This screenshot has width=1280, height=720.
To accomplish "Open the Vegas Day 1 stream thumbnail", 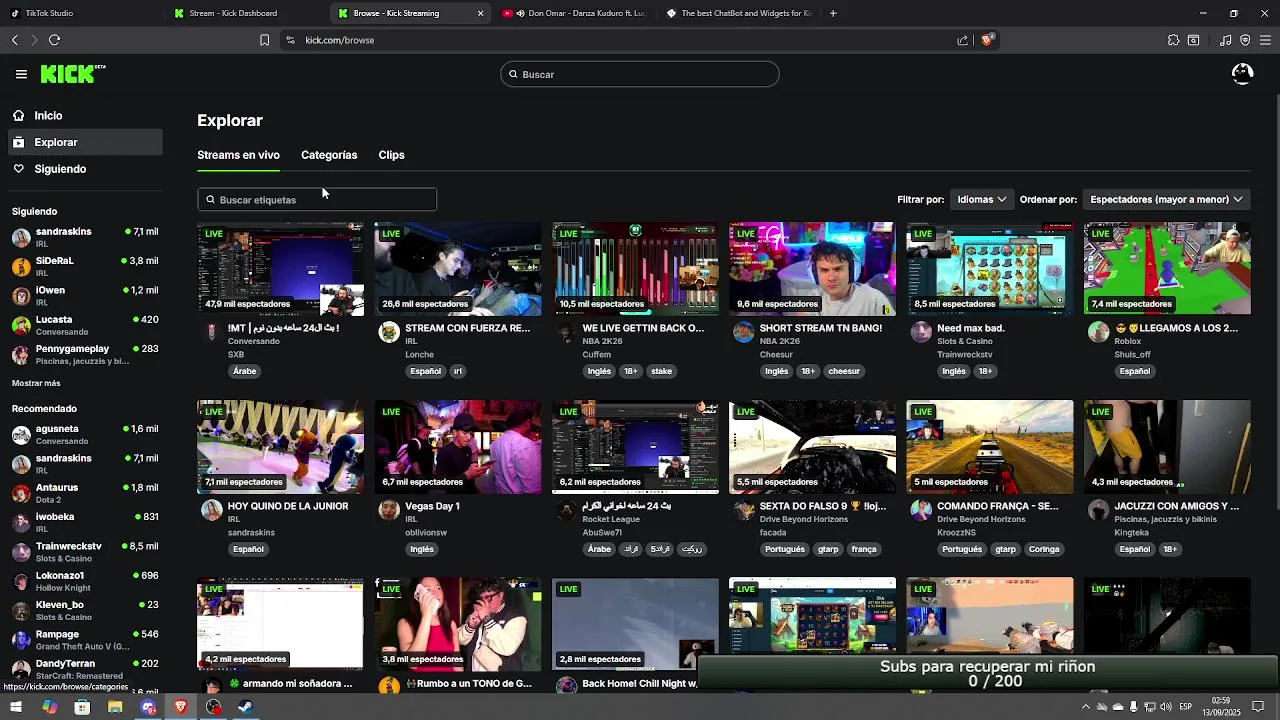I will [x=458, y=447].
